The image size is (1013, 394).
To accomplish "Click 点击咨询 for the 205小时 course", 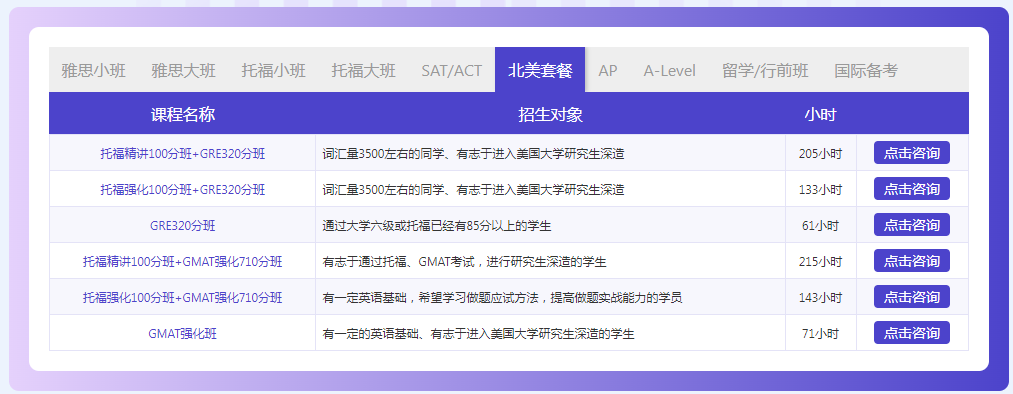I will point(912,153).
